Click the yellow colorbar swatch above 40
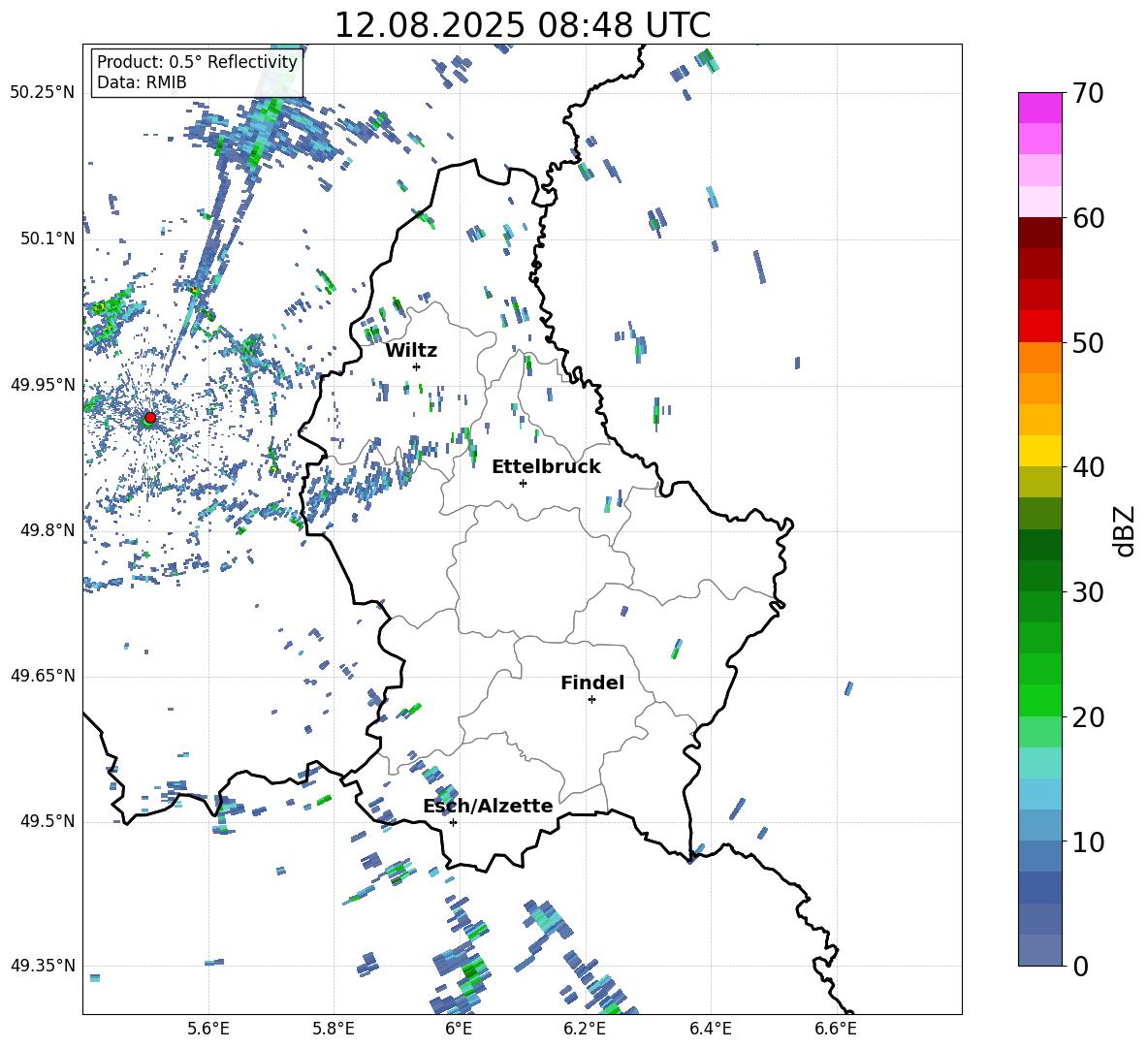This screenshot has height=1048, width=1148. [x=1039, y=451]
